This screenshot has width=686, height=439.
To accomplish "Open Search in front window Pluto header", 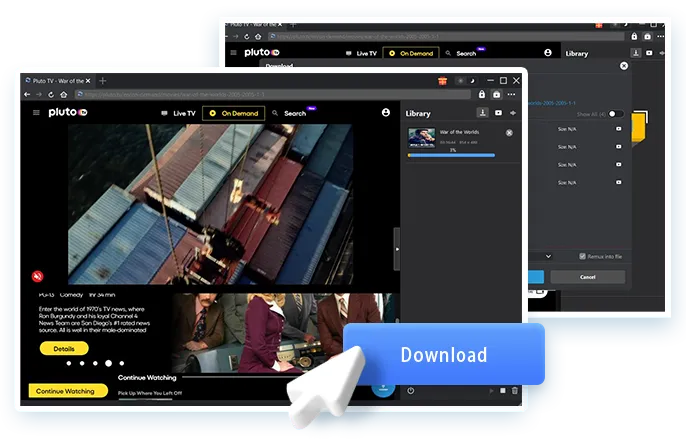I will [x=289, y=113].
